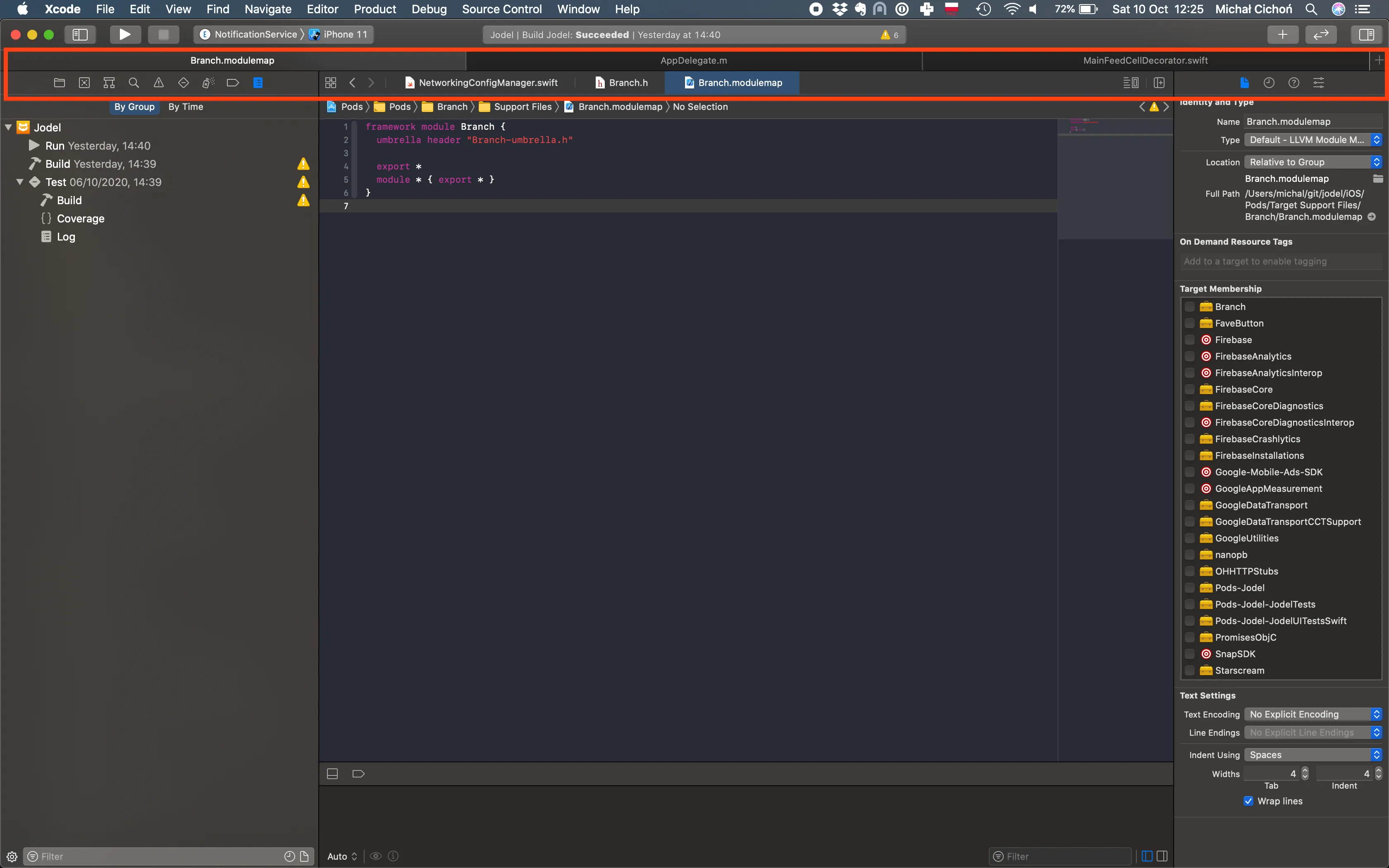The image size is (1389, 868).
Task: Reveal Branch.modulemap full path in Finder arrow
Action: coord(1372,217)
